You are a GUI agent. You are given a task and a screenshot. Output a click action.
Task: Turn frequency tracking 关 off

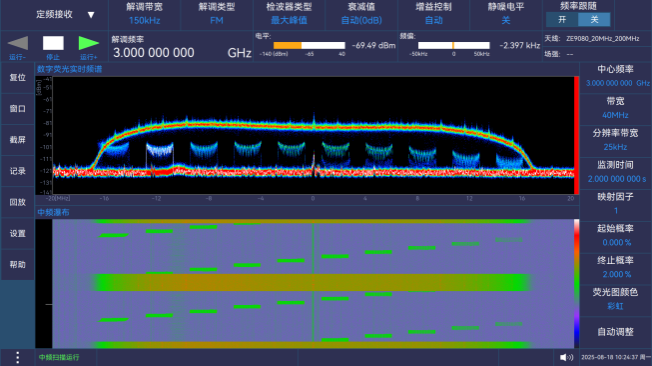594,19
